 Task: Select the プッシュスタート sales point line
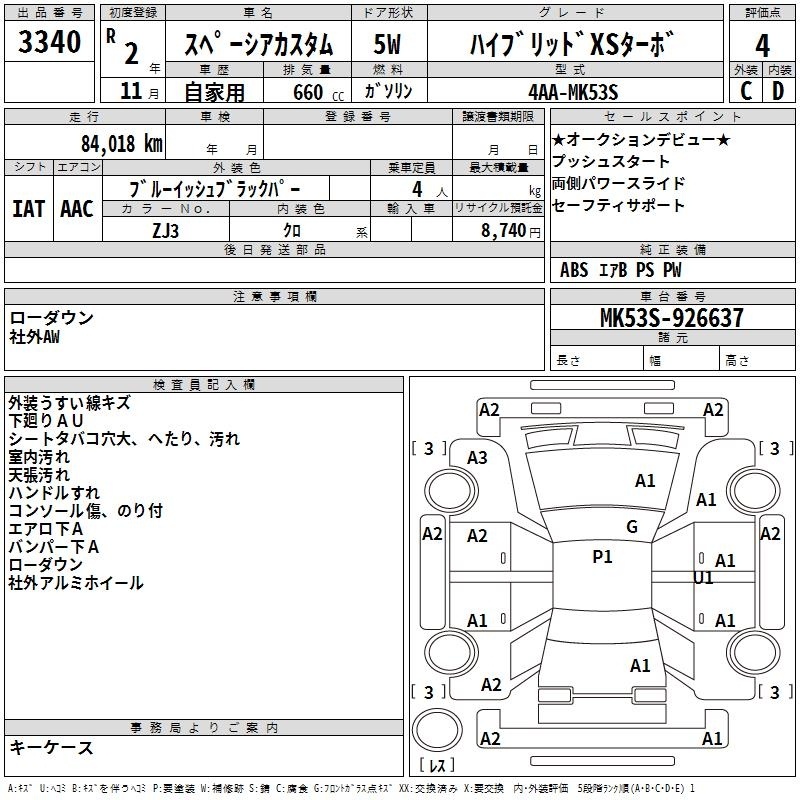click(611, 161)
